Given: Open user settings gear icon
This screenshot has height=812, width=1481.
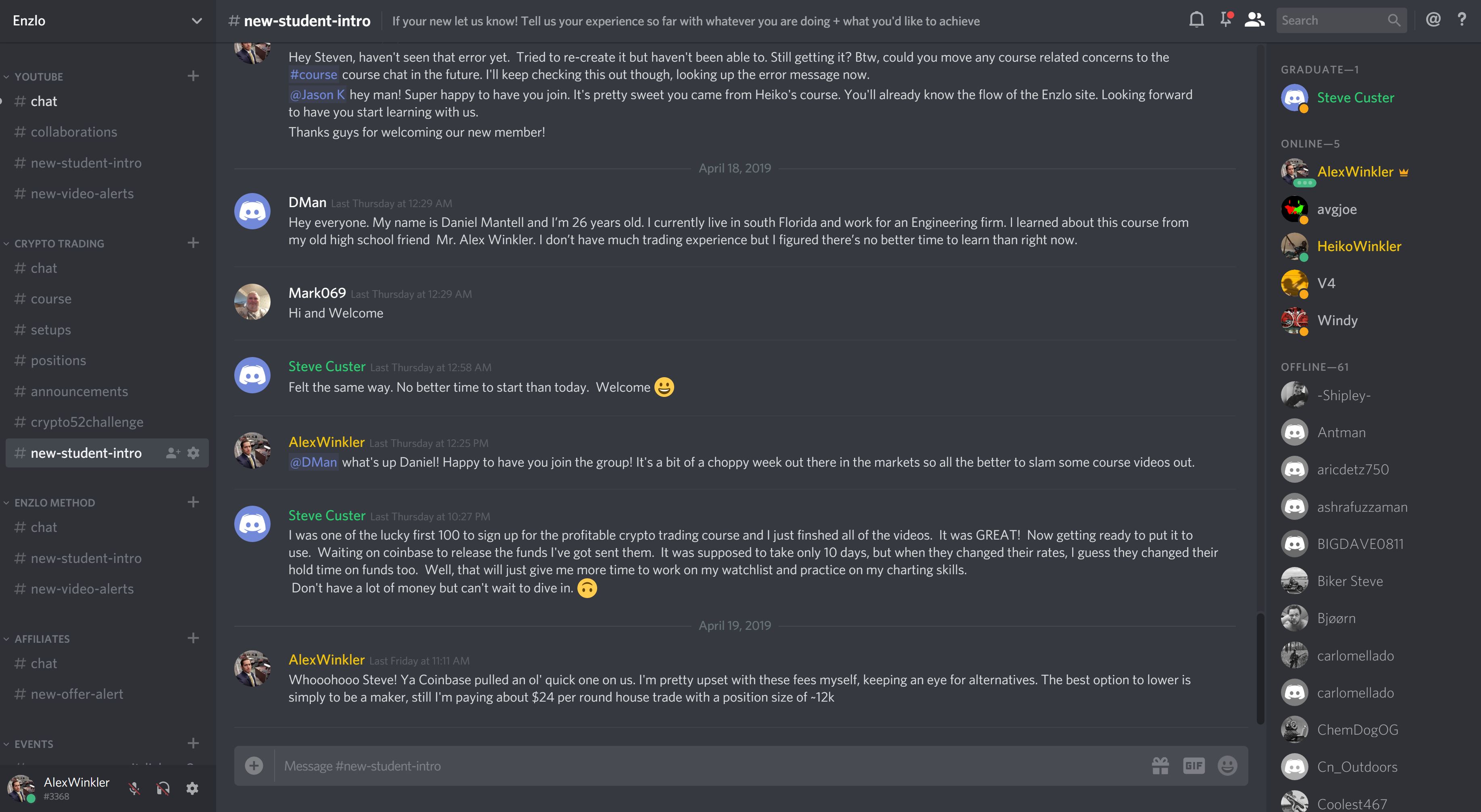Looking at the screenshot, I should 193,789.
